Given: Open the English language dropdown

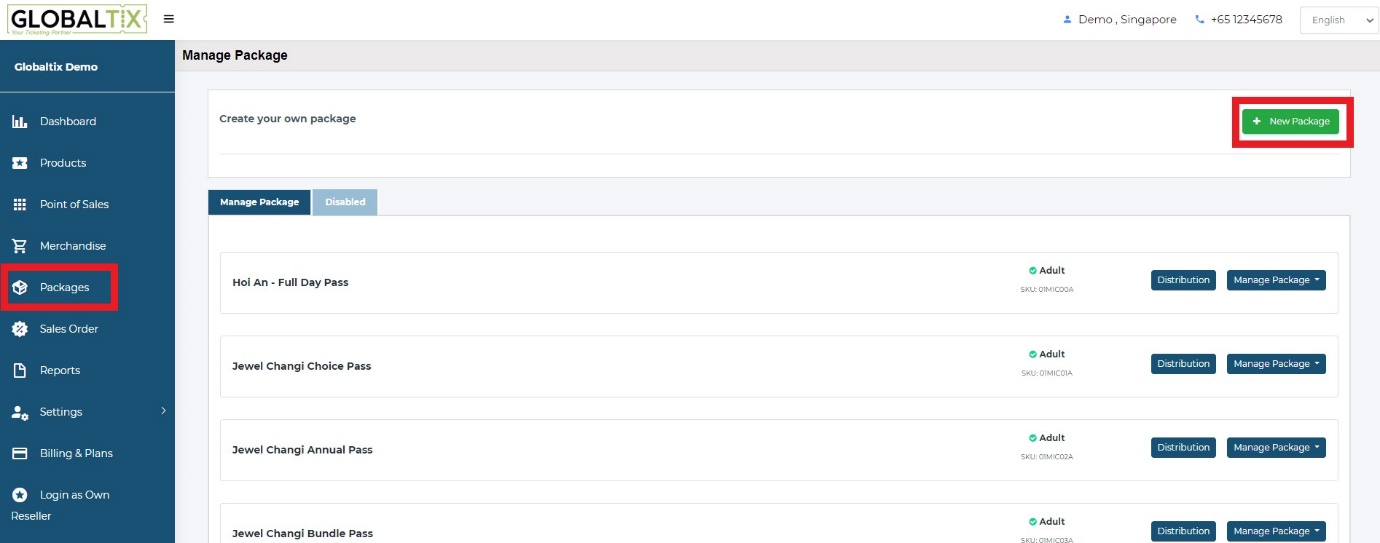Looking at the screenshot, I should click(x=1339, y=20).
